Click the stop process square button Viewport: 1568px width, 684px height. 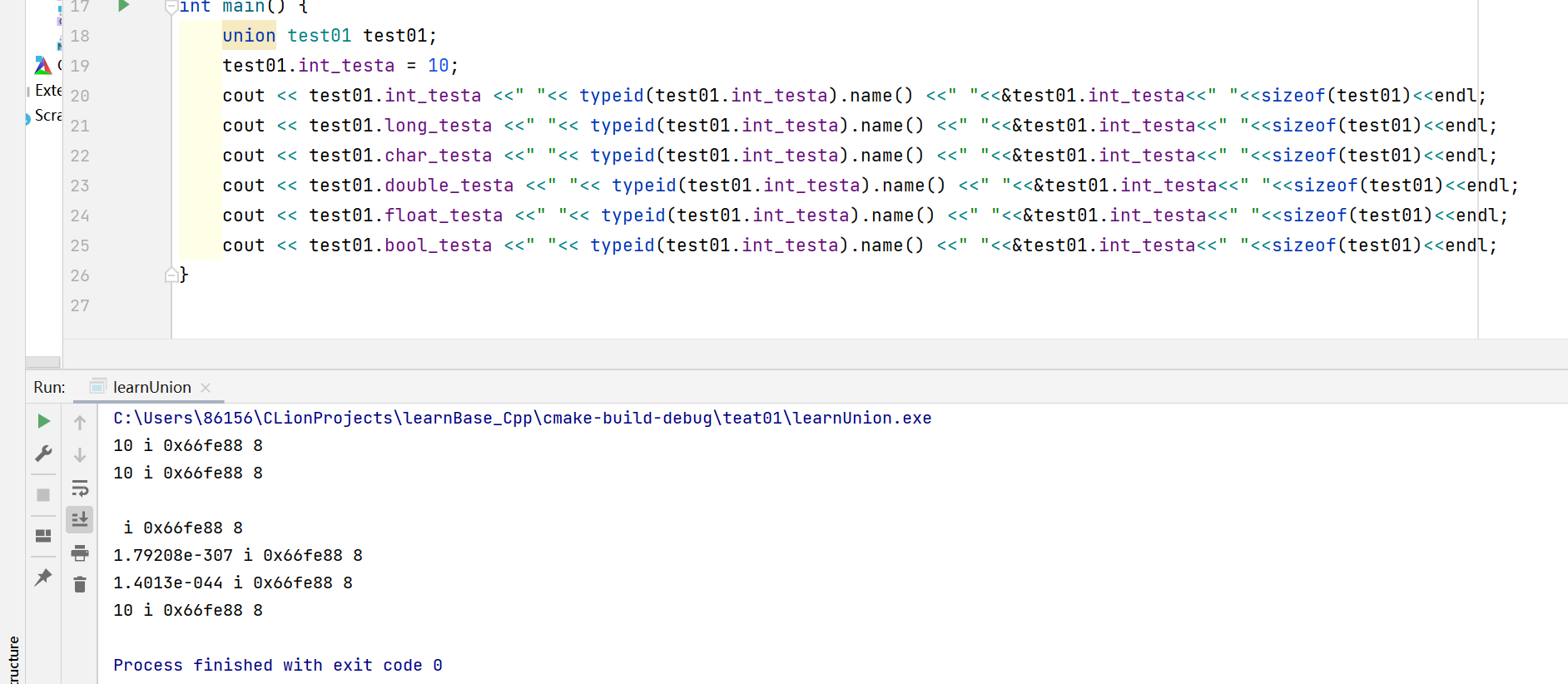[x=43, y=495]
